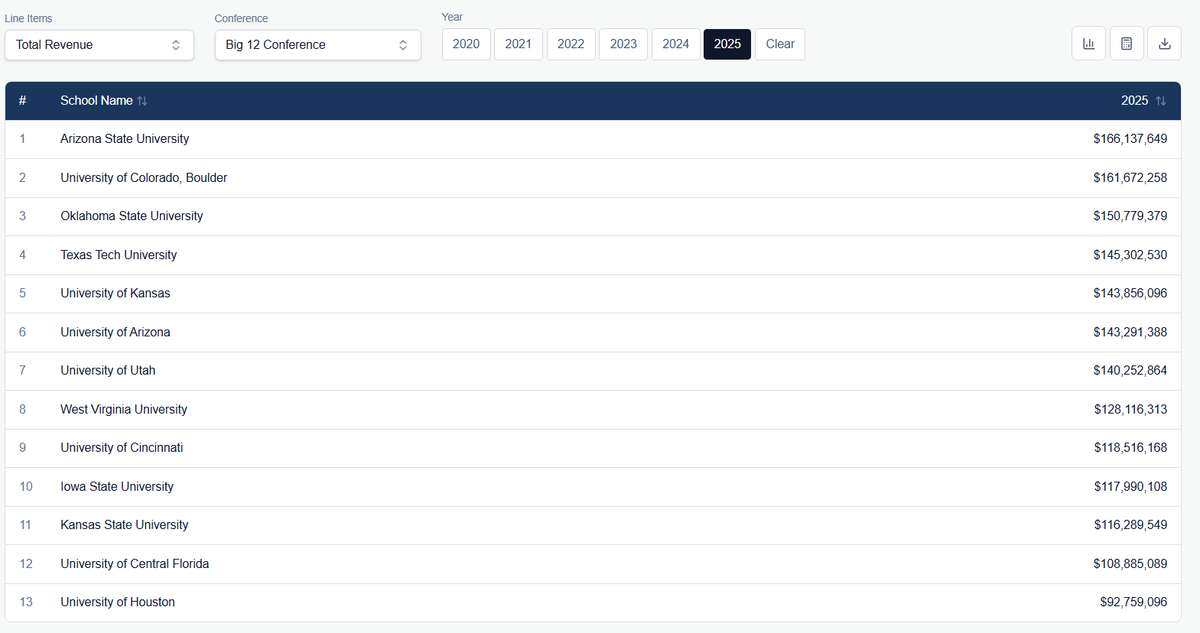Click the $150,779,379 revenue value
Screen dimensions: 1200x633
point(1130,216)
